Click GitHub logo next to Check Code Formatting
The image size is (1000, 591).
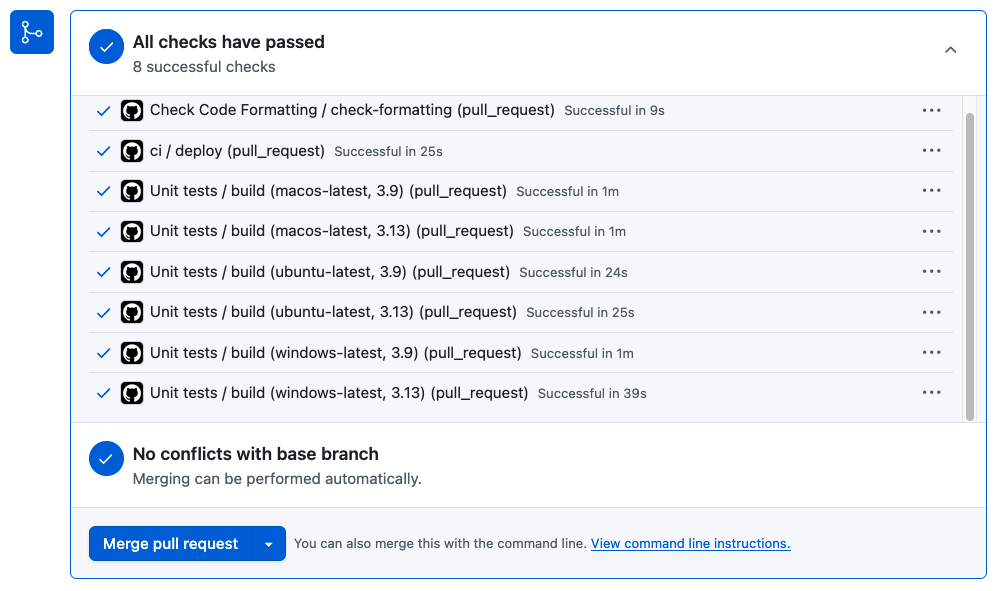click(132, 110)
